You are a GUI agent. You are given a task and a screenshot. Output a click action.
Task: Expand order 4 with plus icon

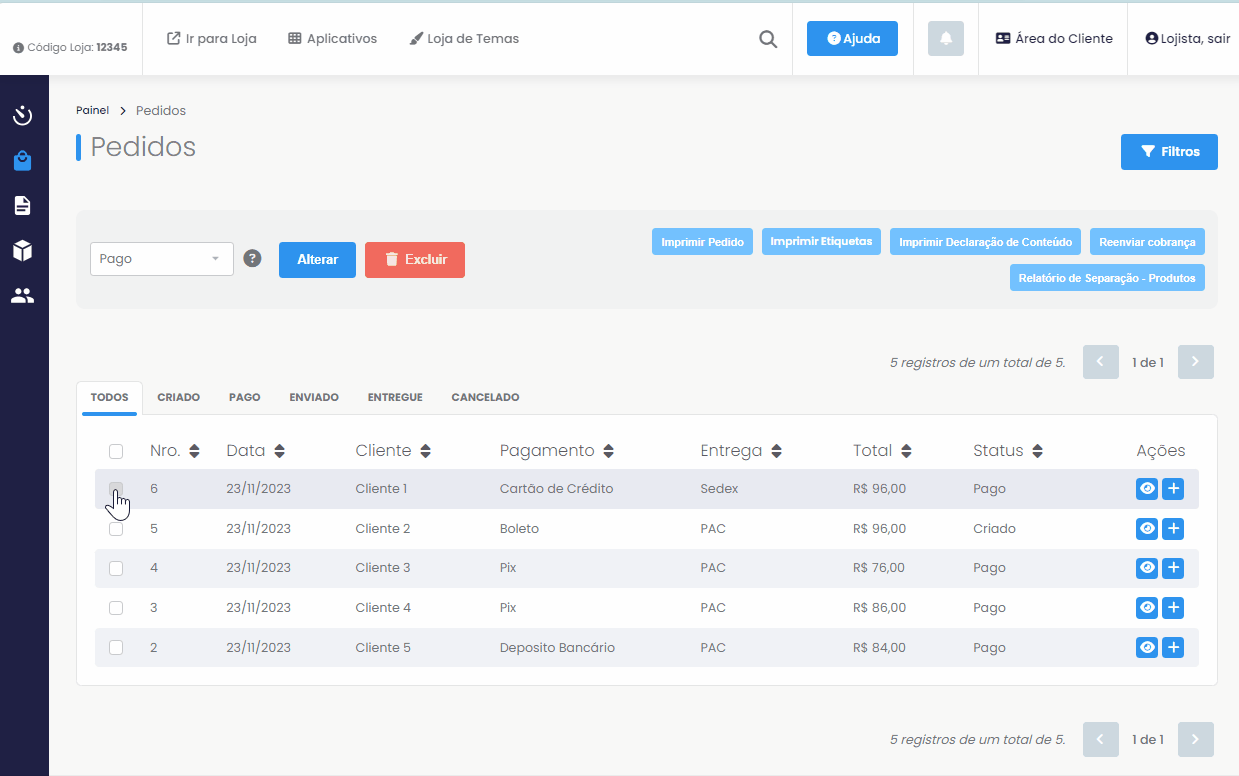click(x=1173, y=568)
